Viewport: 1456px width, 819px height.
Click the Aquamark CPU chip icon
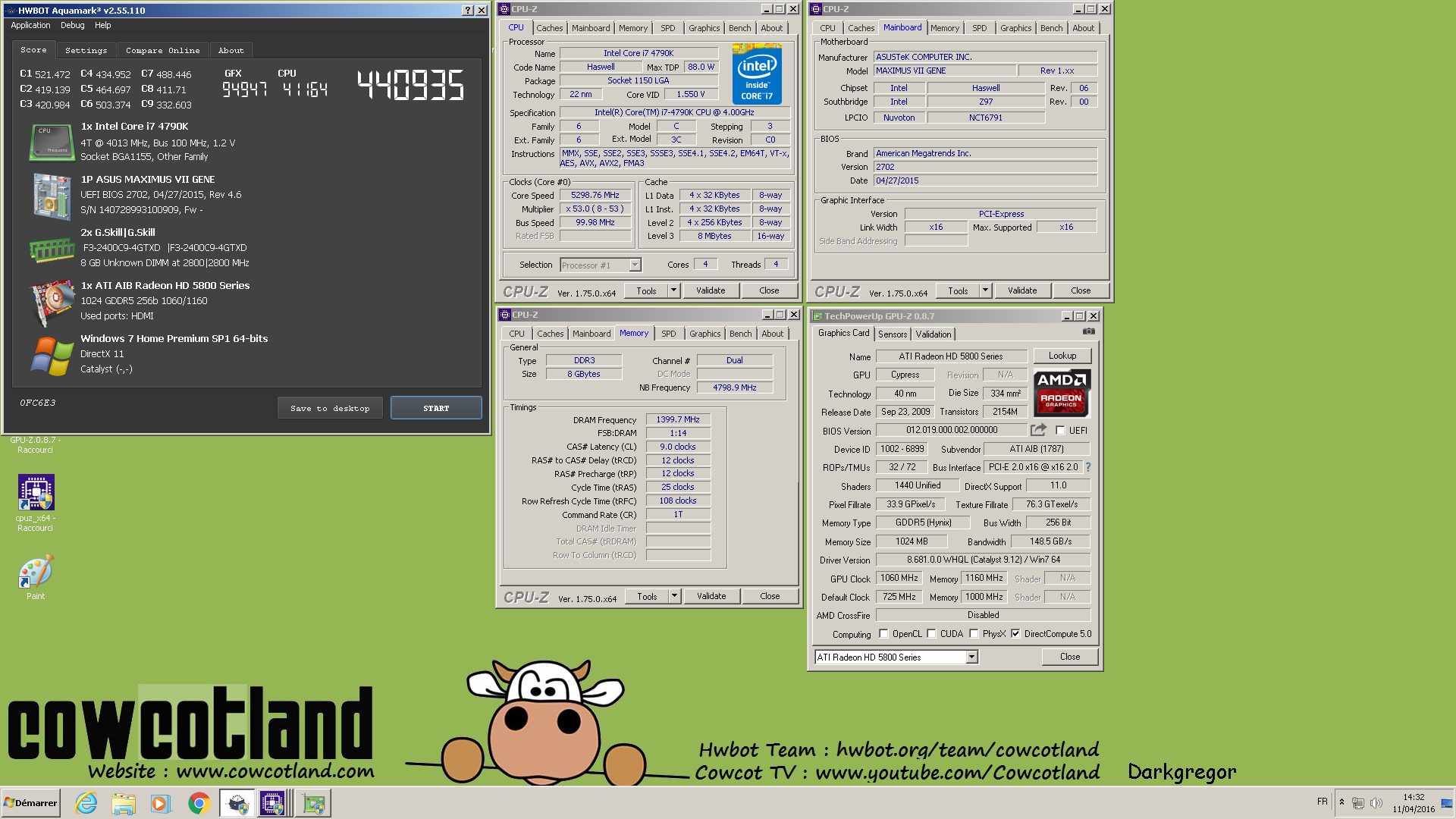[x=52, y=143]
